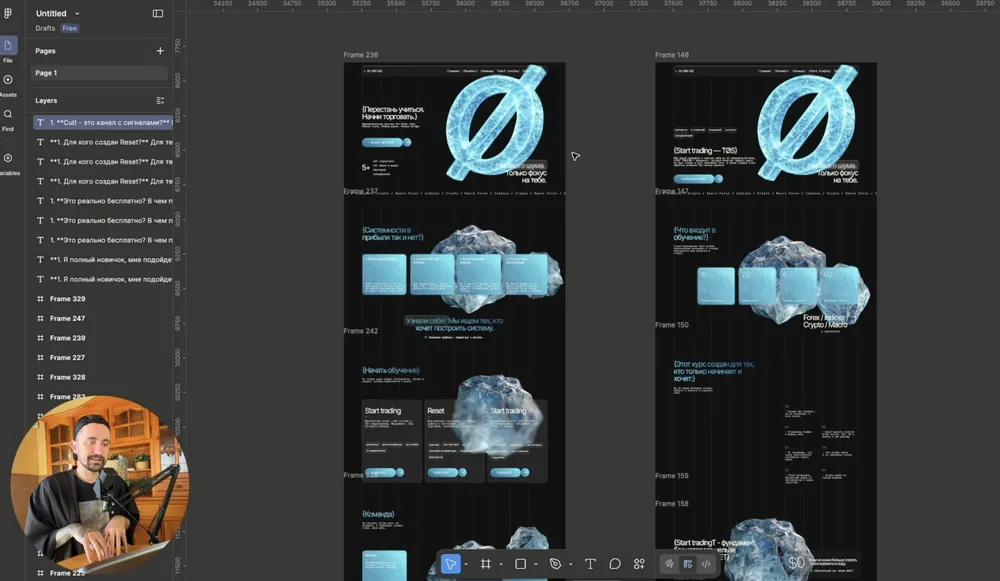
Task: Select Page 1 in Pages list
Action: pyautogui.click(x=99, y=73)
